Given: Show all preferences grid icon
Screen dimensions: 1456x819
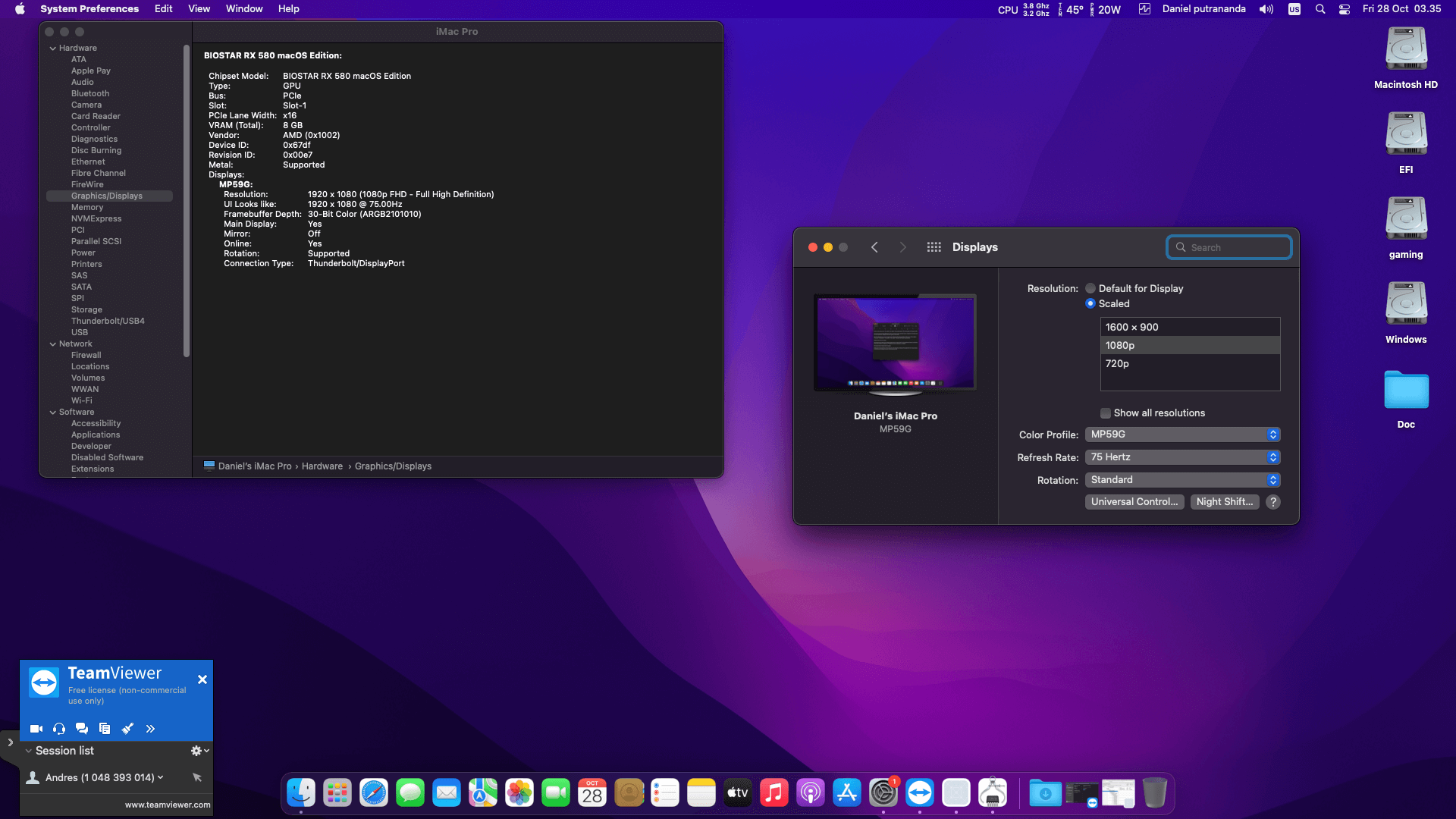Looking at the screenshot, I should pos(934,247).
